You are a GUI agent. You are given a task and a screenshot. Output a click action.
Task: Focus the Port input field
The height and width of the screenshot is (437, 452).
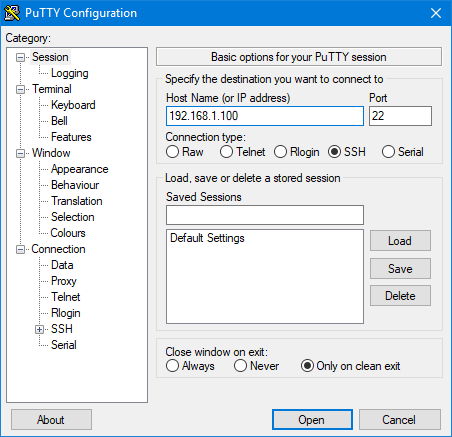click(x=400, y=116)
